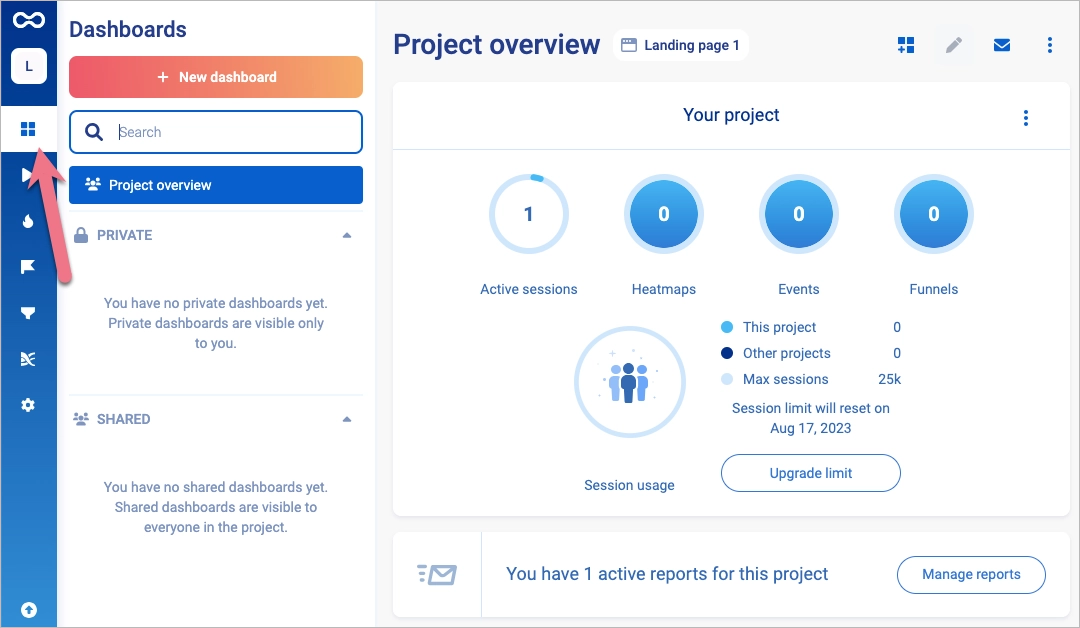The width and height of the screenshot is (1080, 628).
Task: Open the Recordings section in the sidebar
Action: coord(28,175)
